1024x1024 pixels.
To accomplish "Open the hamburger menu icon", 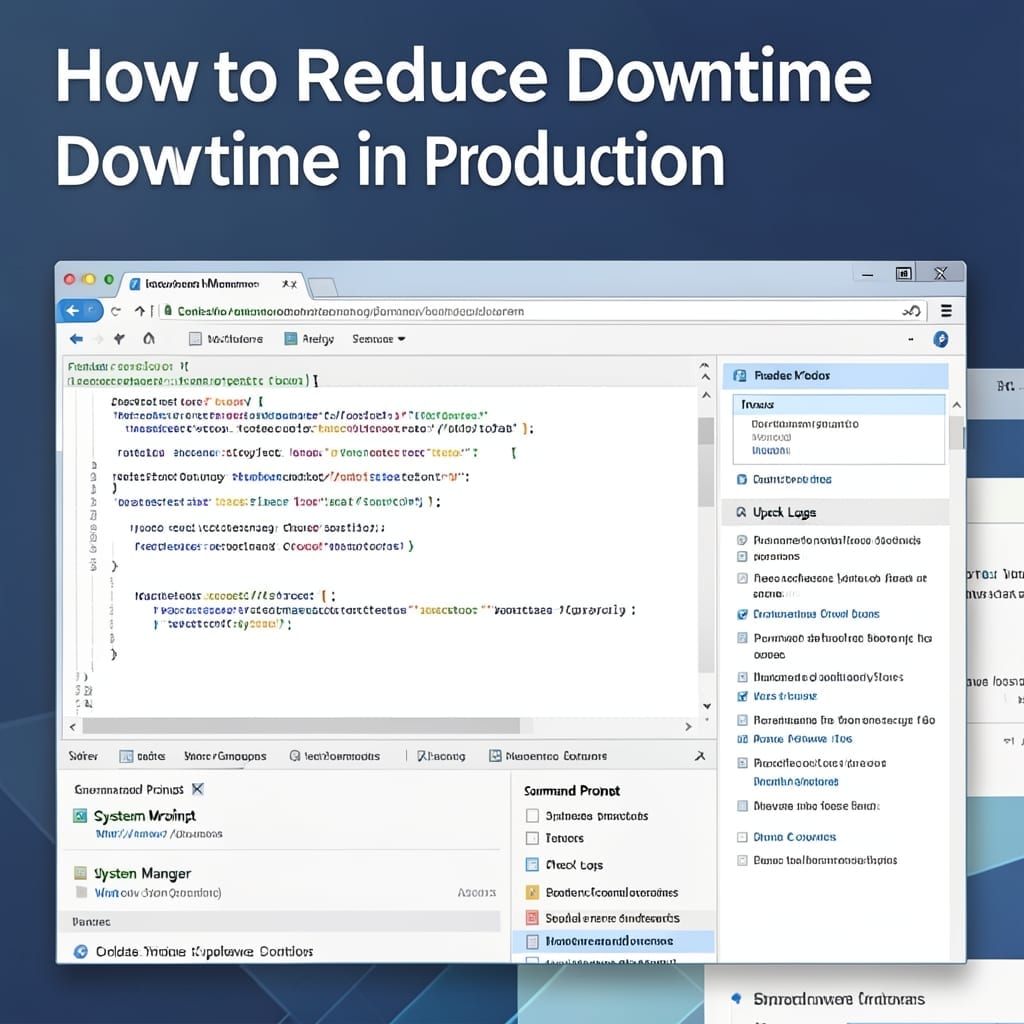I will 946,311.
